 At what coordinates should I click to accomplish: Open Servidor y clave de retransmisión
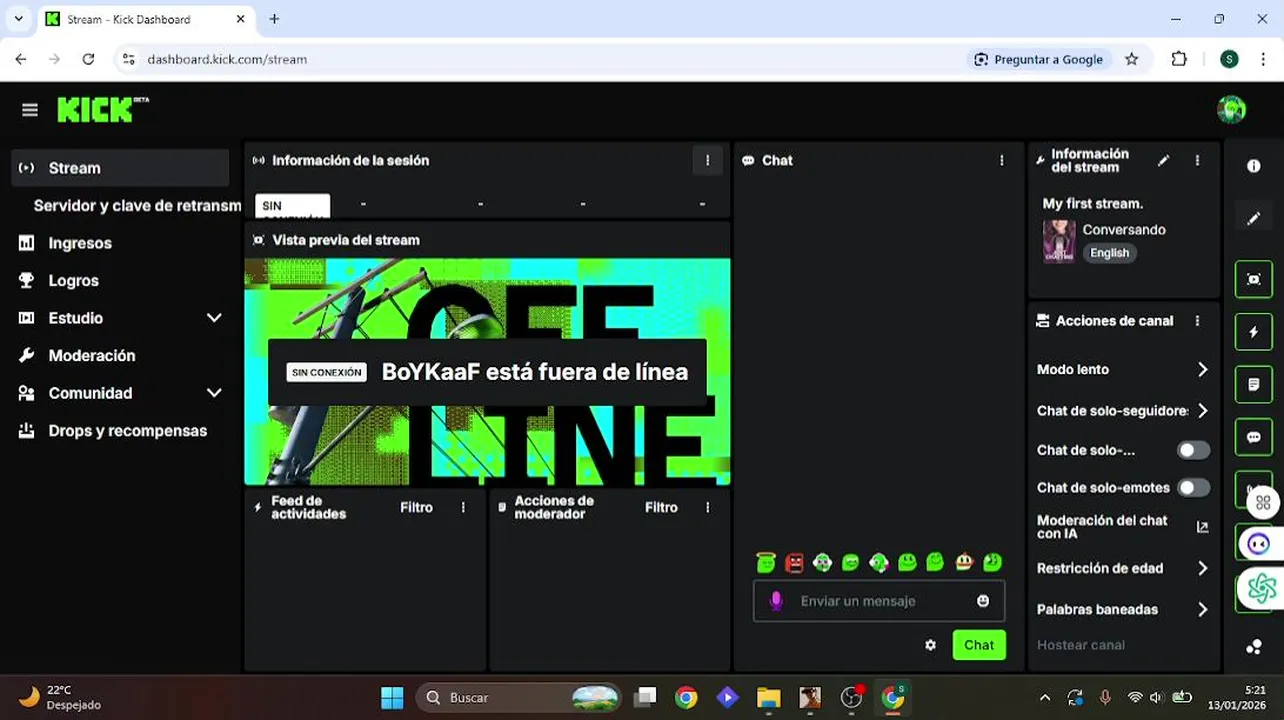(x=137, y=205)
